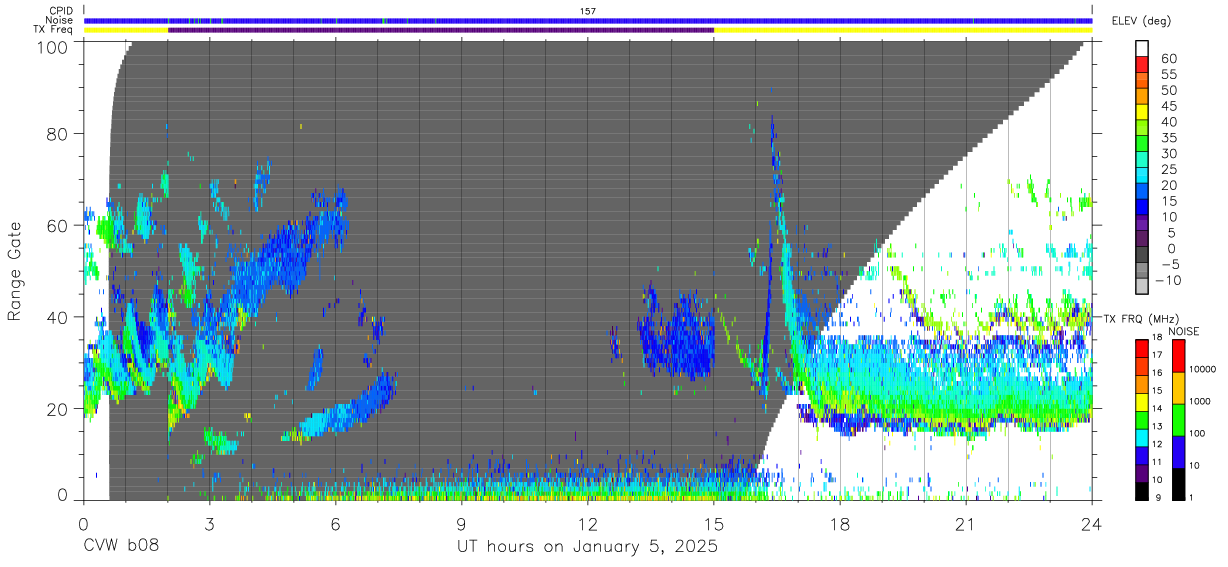Screen dimensions: 1228x567
Task: Click the 10000 label on NOISE scale
Action: (x=1205, y=370)
